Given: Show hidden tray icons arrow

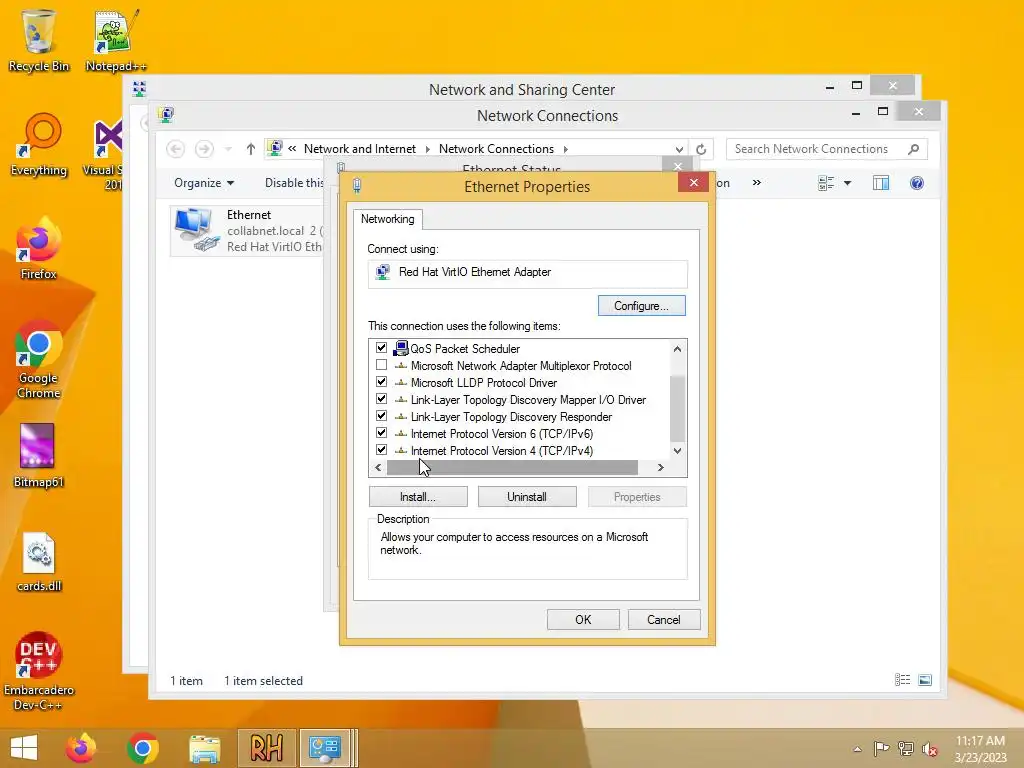Looking at the screenshot, I should point(857,749).
